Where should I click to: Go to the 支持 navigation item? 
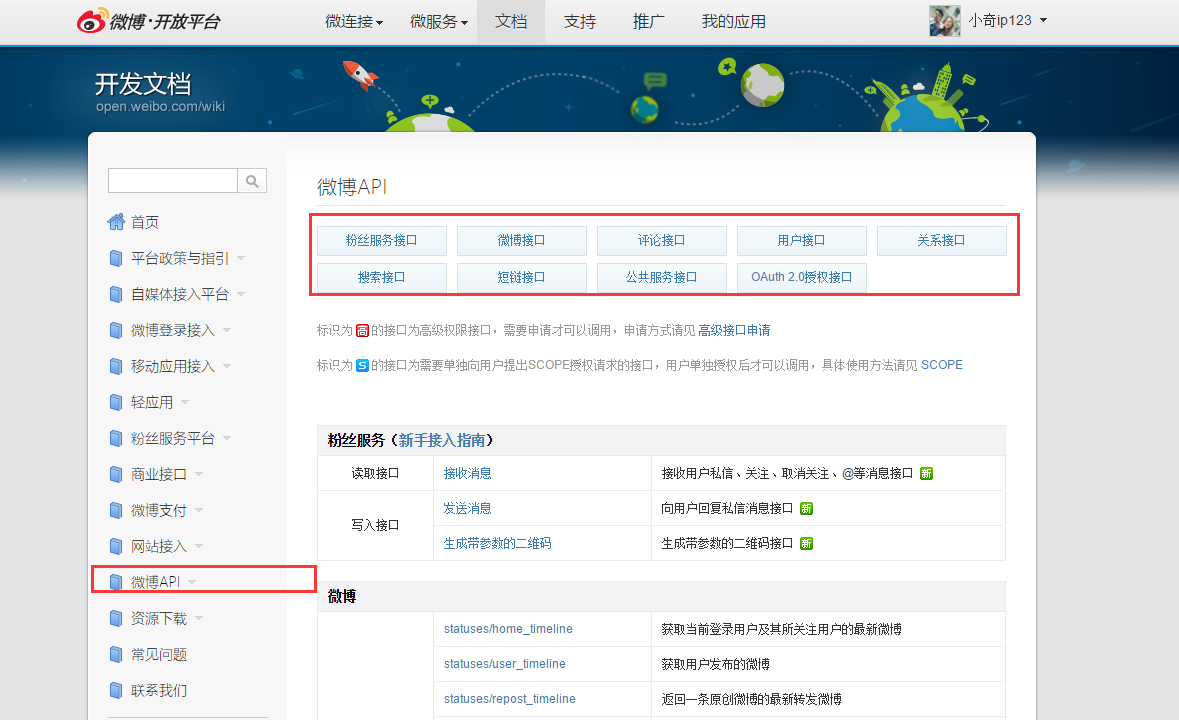(580, 22)
